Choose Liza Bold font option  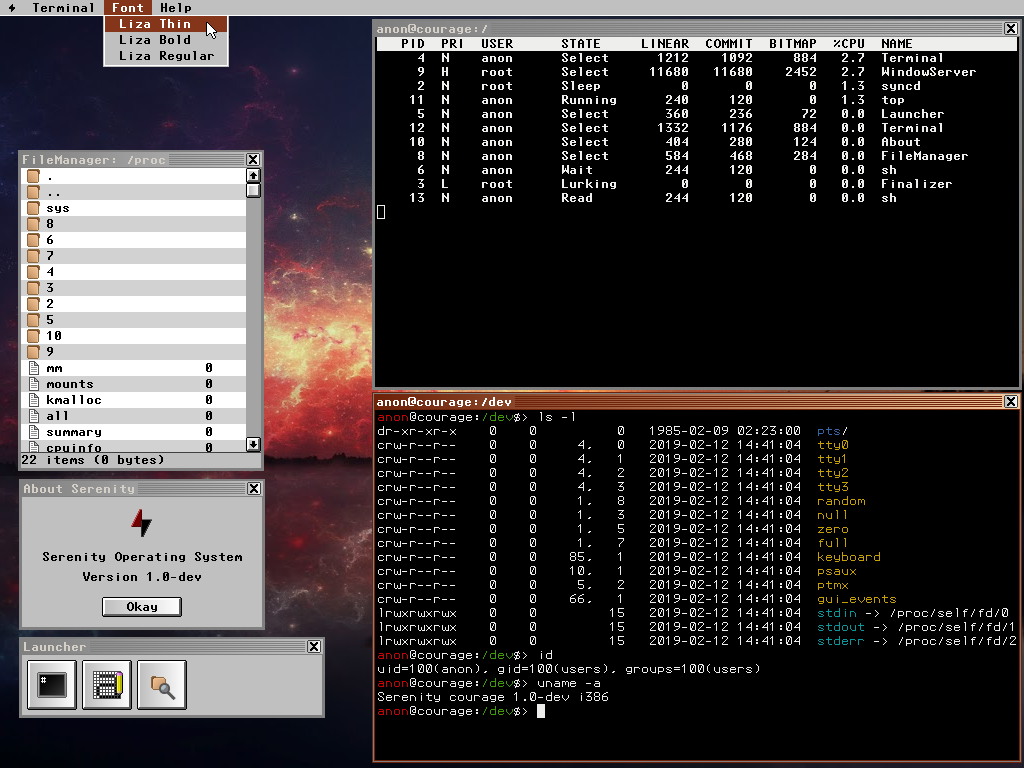(x=155, y=40)
